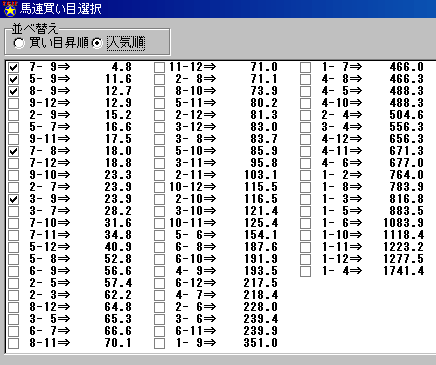Check the 10-11 bet checkbox

[159, 223]
